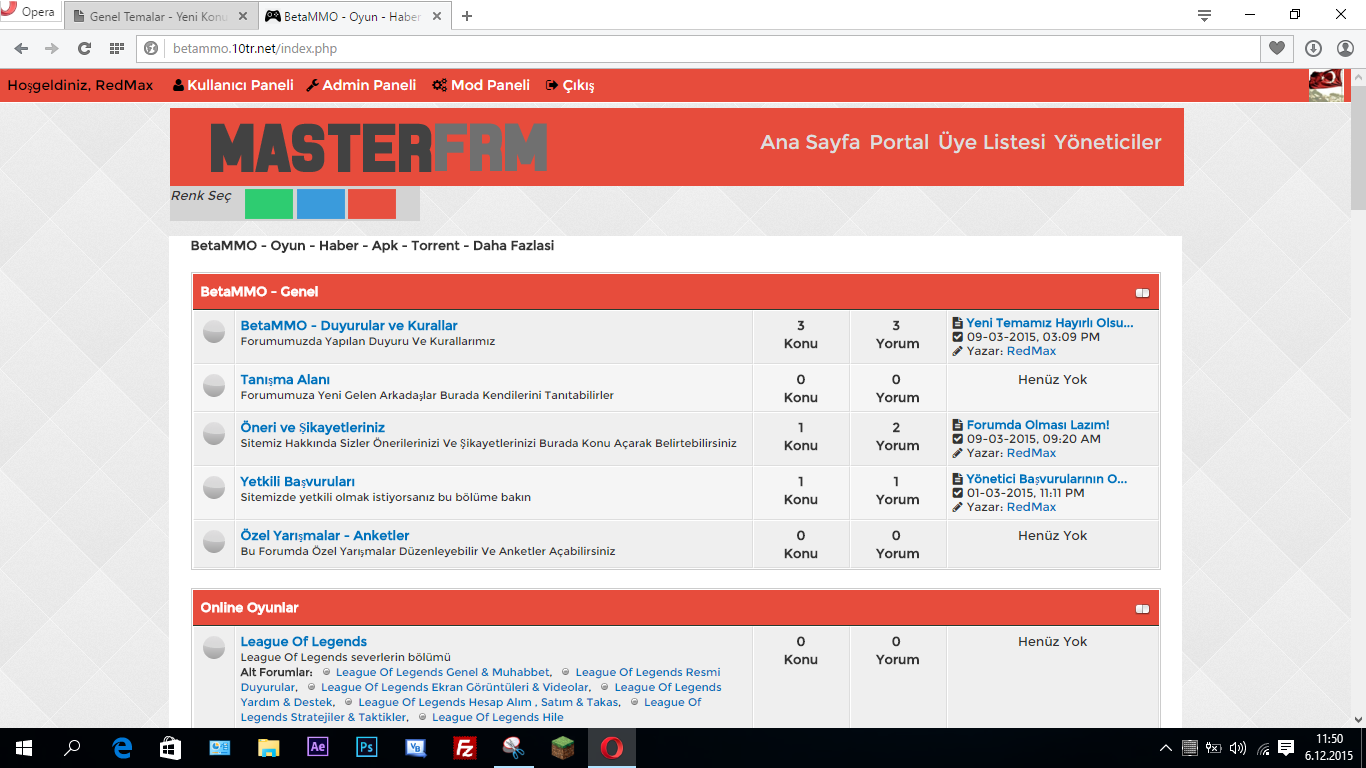Screen dimensions: 1366x768
Task: Open BetaMMO - Duyurular ve Kurallar forum
Action: [x=349, y=326]
